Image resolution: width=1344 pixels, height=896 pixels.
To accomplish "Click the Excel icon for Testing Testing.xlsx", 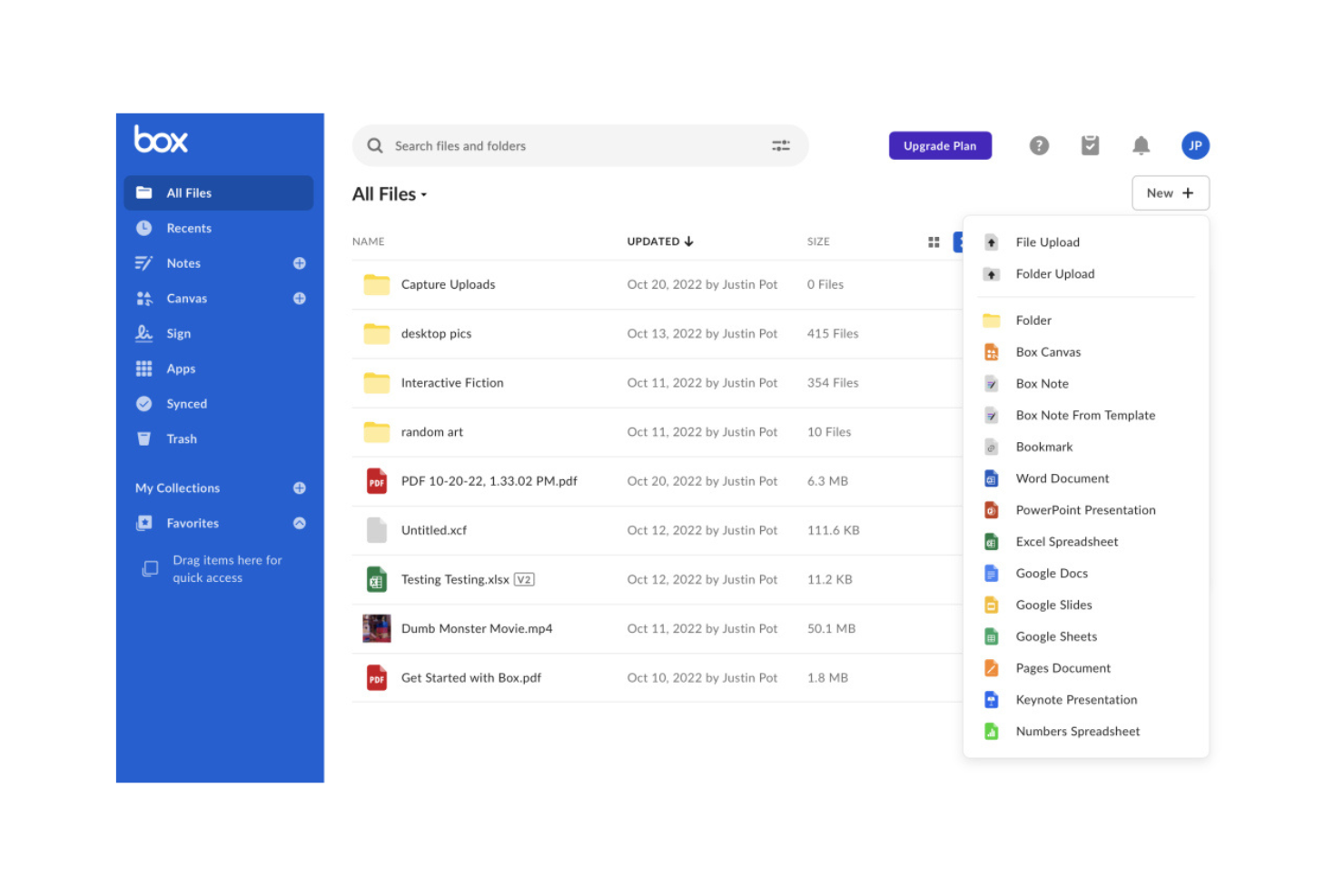I will click(x=377, y=579).
